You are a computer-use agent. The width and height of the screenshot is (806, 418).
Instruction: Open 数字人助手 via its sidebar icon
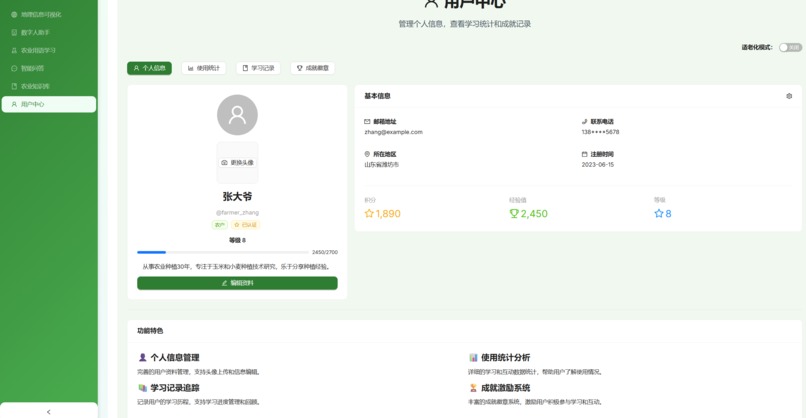pos(14,32)
